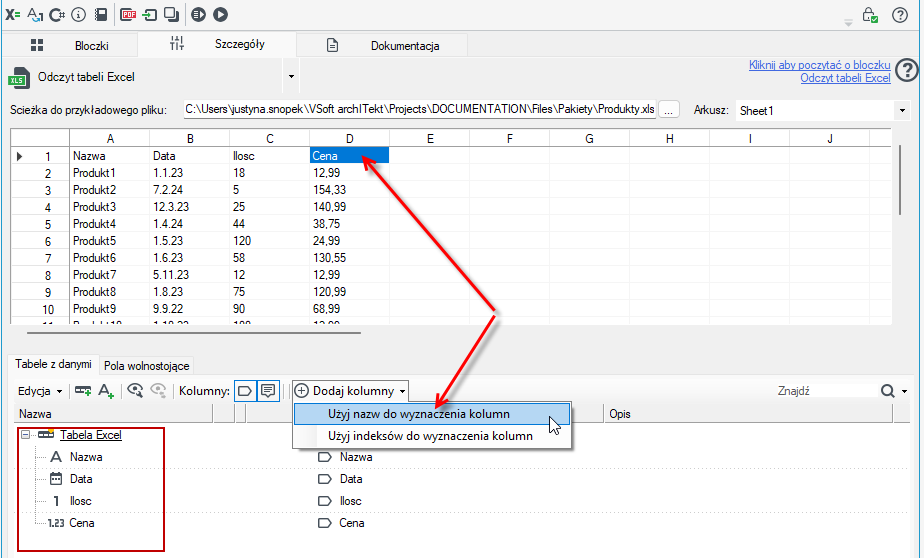The height and width of the screenshot is (558, 924).
Task: Open the Dodaj kolumny dropdown button
Action: [351, 391]
